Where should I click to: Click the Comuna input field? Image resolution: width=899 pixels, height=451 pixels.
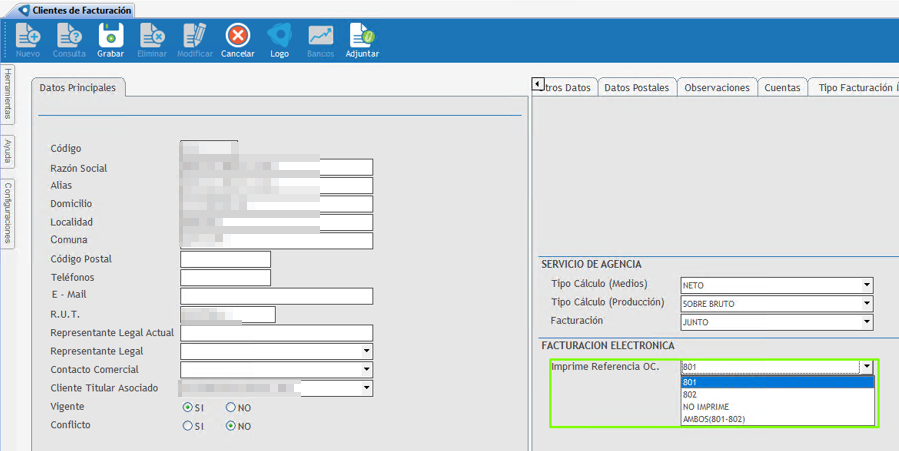coord(276,241)
